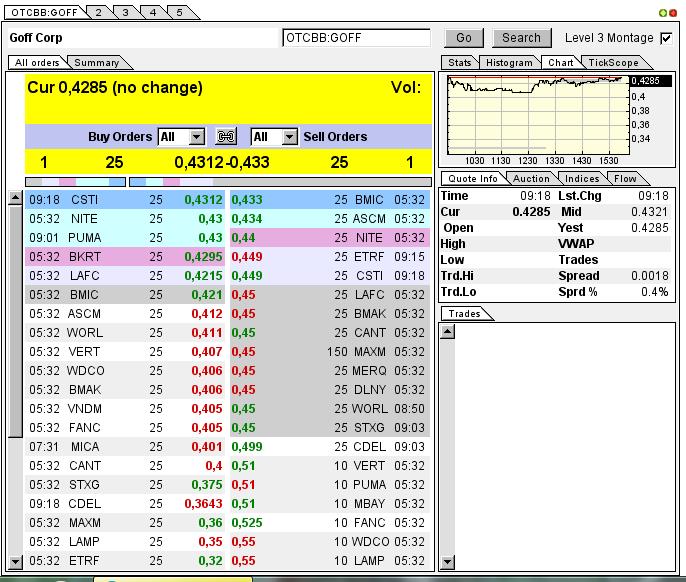Select PUMA buy order row
Image resolution: width=686 pixels, height=582 pixels.
pyautogui.click(x=125, y=238)
